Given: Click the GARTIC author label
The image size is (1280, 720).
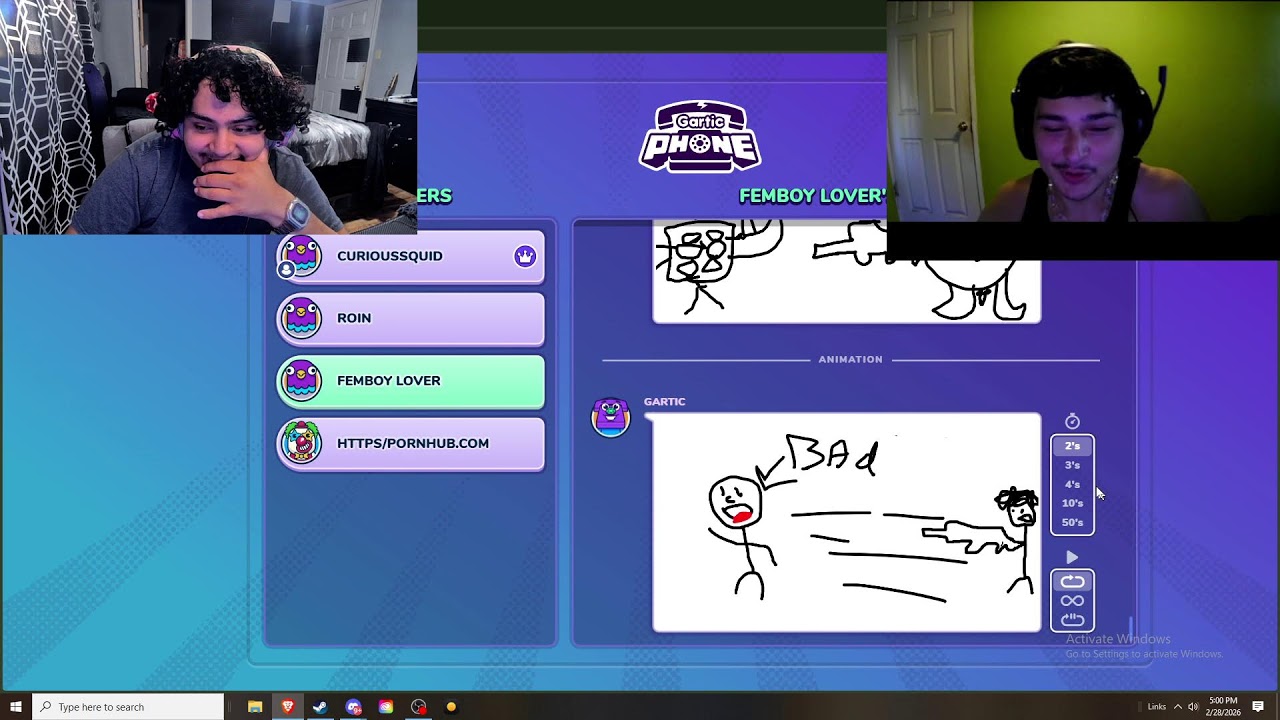Looking at the screenshot, I should pos(664,402).
